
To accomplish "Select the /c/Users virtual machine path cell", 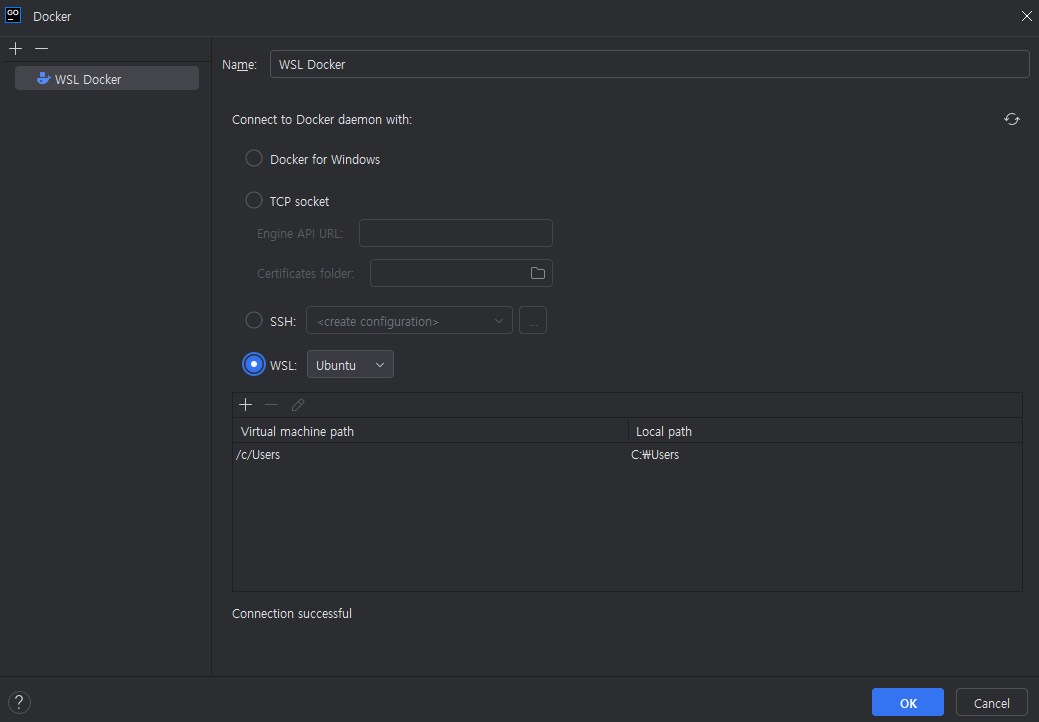I will [430, 455].
